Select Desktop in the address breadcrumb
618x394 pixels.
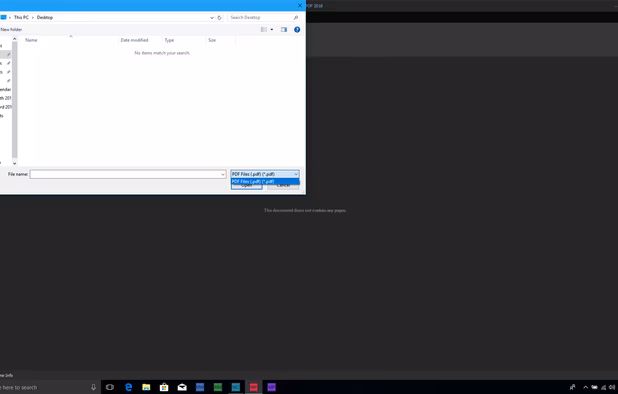click(45, 17)
